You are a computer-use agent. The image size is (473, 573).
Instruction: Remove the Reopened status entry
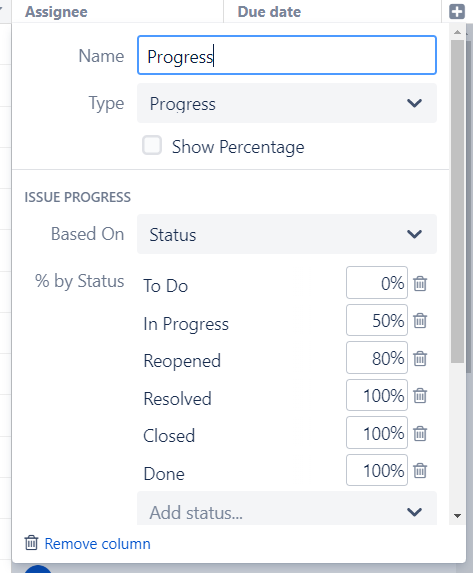pyautogui.click(x=420, y=358)
